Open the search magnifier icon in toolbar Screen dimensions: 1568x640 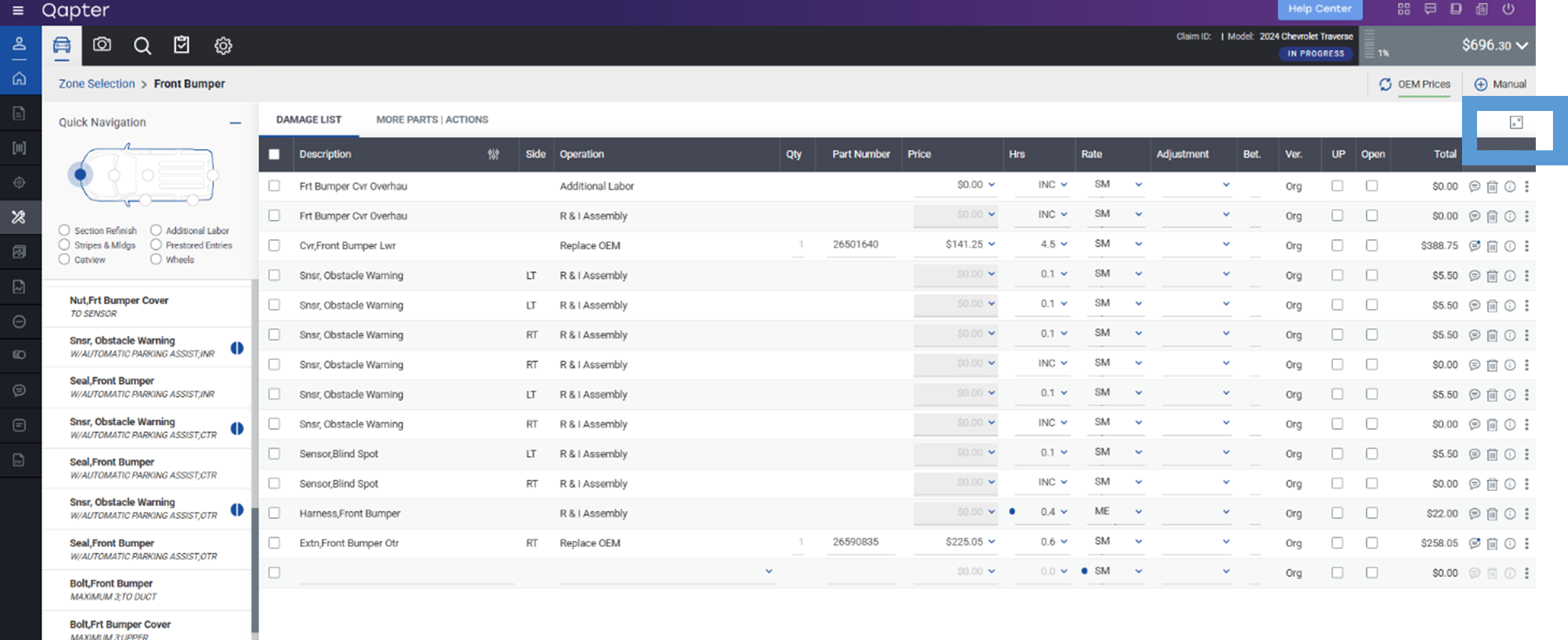[142, 46]
